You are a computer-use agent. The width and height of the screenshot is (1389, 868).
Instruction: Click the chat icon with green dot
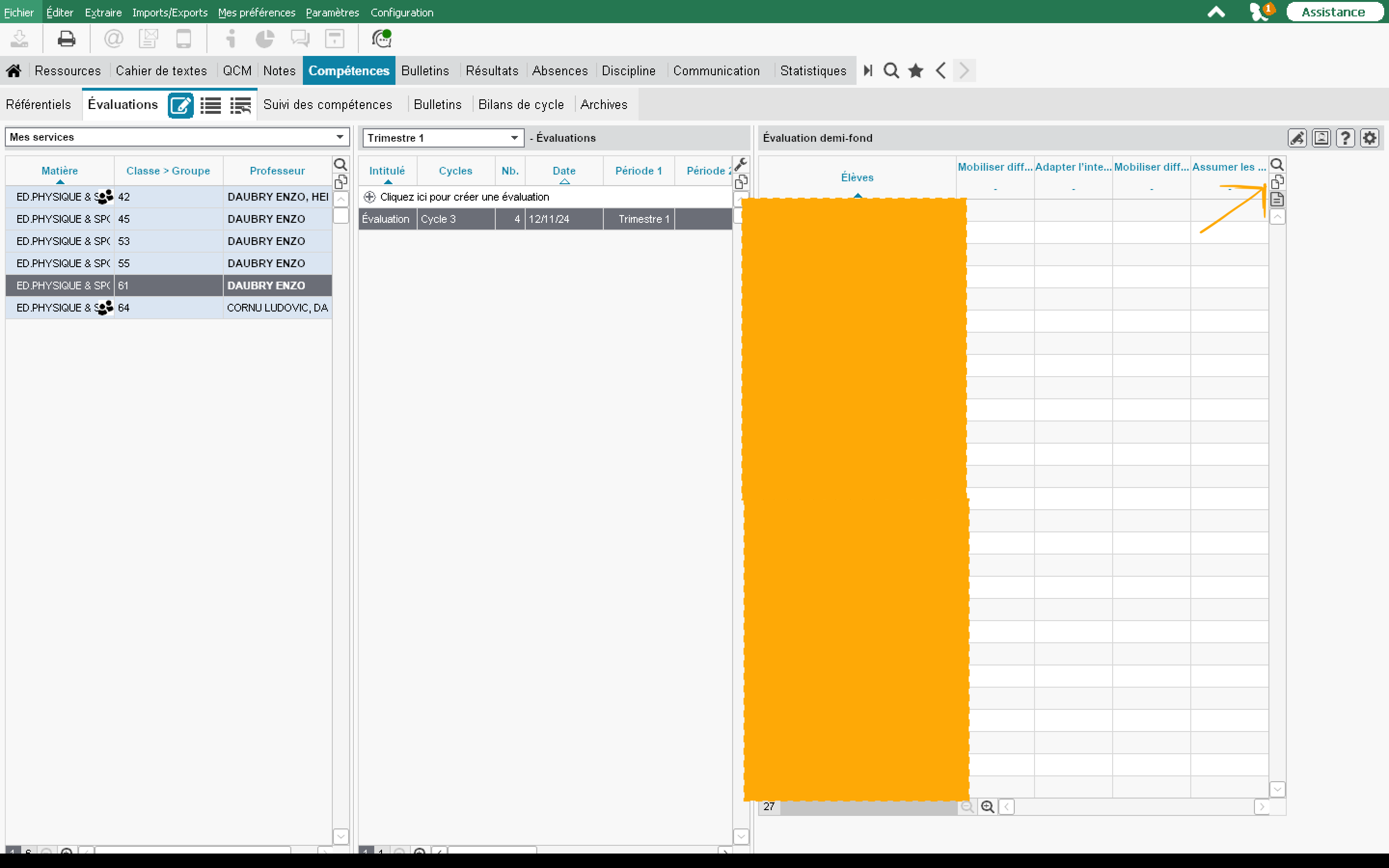pyautogui.click(x=381, y=39)
